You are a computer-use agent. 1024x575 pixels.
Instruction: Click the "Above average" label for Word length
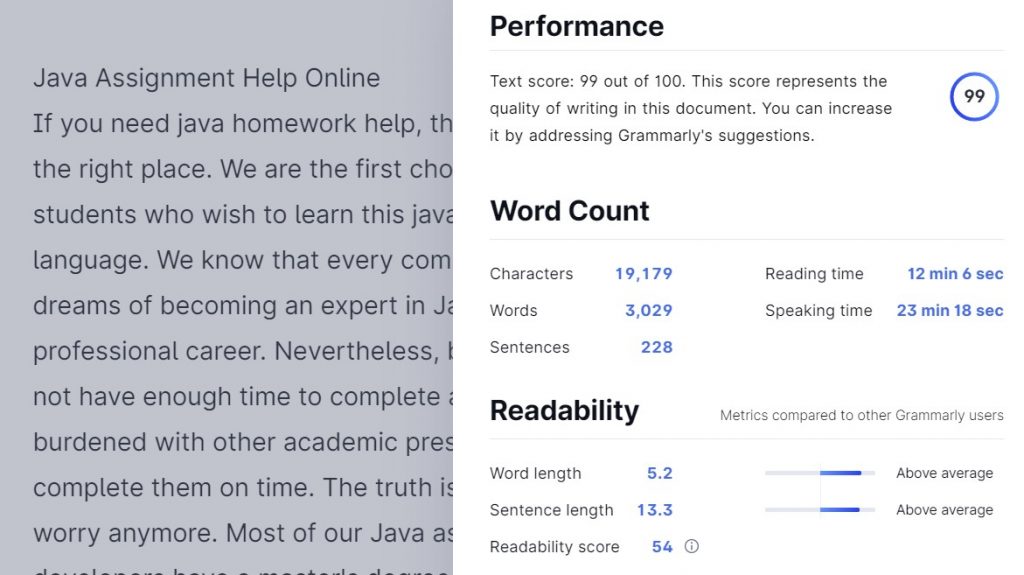[x=944, y=474]
